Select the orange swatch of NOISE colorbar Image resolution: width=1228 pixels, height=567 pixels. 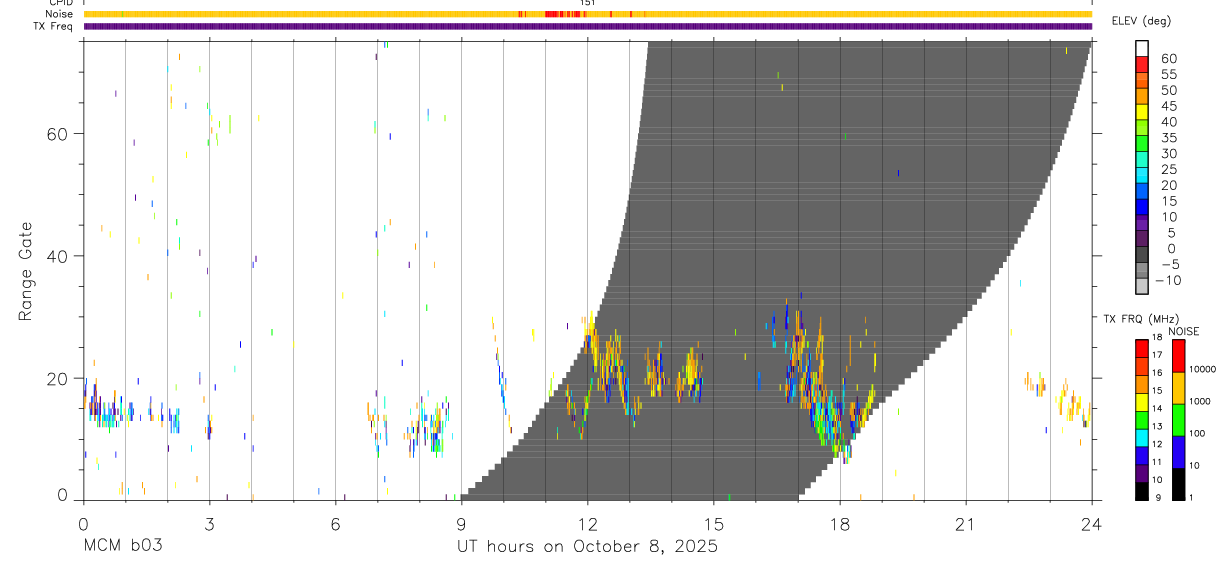[x=1179, y=388]
